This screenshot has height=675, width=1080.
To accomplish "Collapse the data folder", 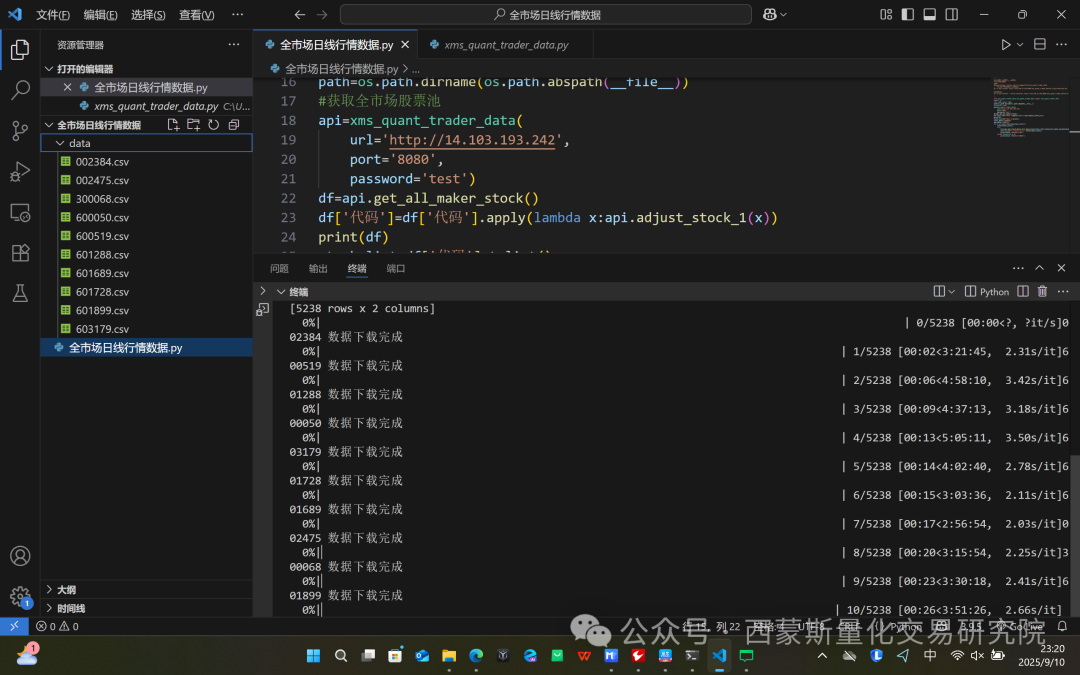I will (60, 143).
